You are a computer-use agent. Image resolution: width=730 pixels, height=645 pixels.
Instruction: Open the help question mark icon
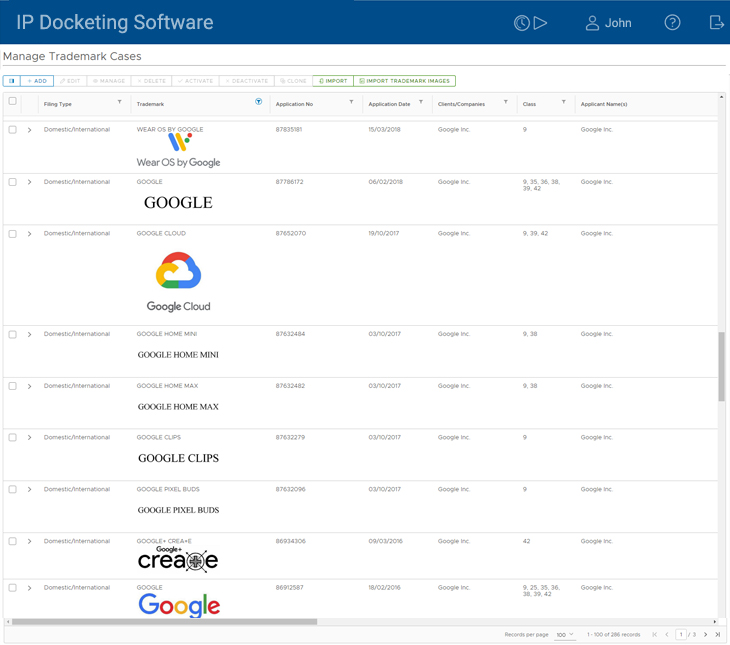click(672, 23)
